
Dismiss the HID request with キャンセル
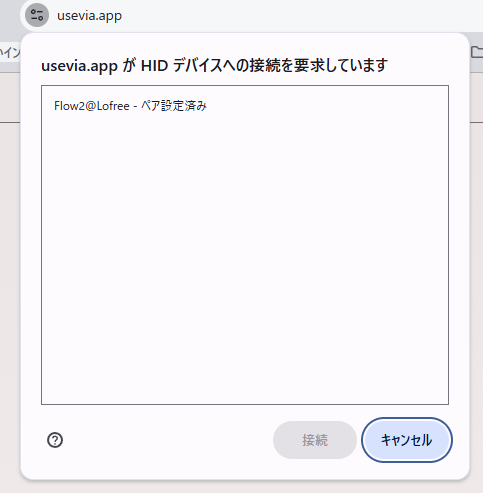tap(407, 440)
